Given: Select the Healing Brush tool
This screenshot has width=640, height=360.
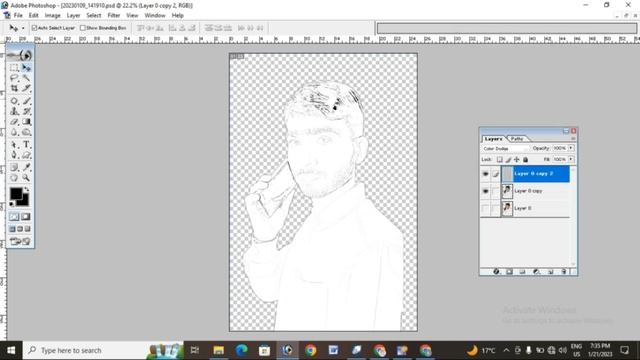Looking at the screenshot, I should (x=14, y=100).
